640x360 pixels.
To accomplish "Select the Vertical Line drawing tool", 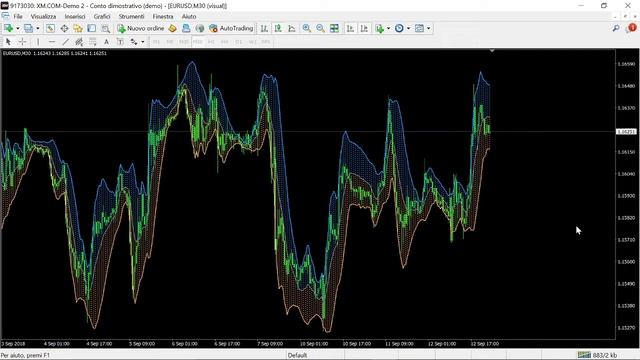I will [x=38, y=42].
